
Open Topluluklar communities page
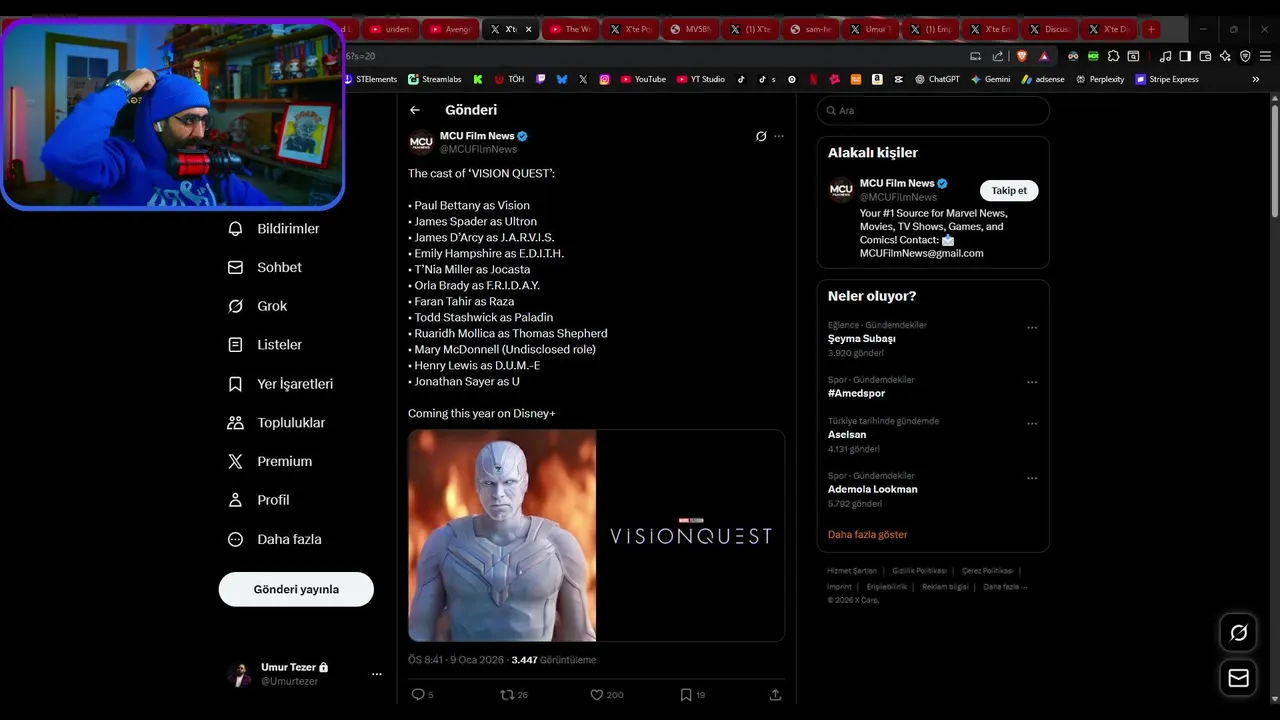pos(277,423)
